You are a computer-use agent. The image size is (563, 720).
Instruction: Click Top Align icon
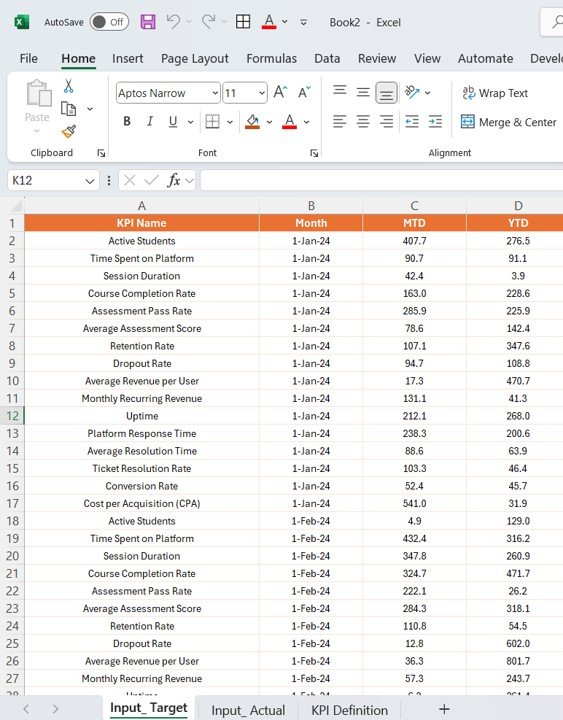click(x=340, y=90)
